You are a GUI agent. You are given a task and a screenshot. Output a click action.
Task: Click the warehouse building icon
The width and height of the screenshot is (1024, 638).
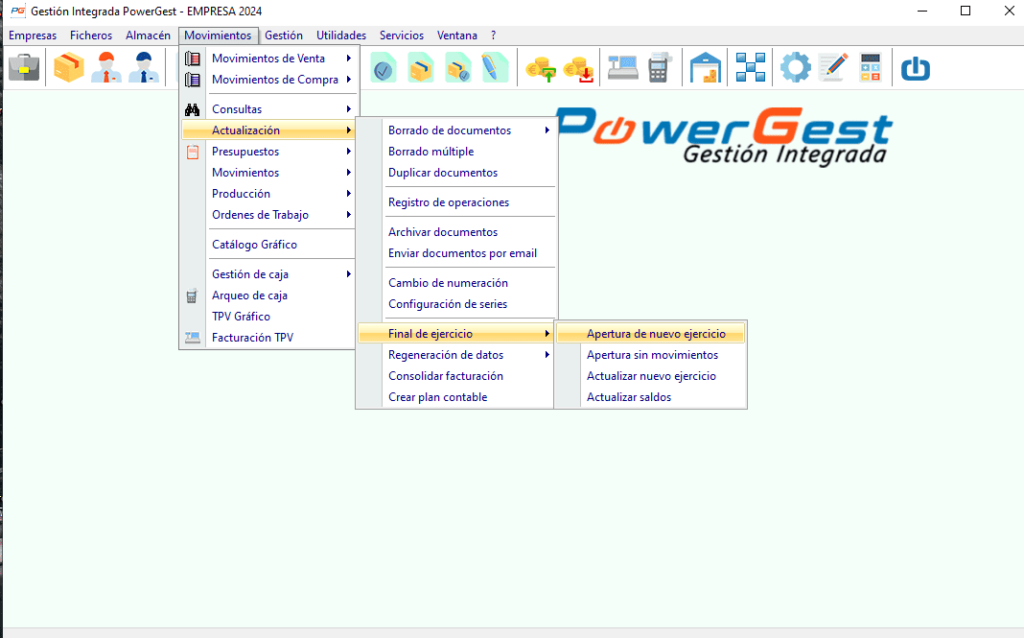coord(705,67)
